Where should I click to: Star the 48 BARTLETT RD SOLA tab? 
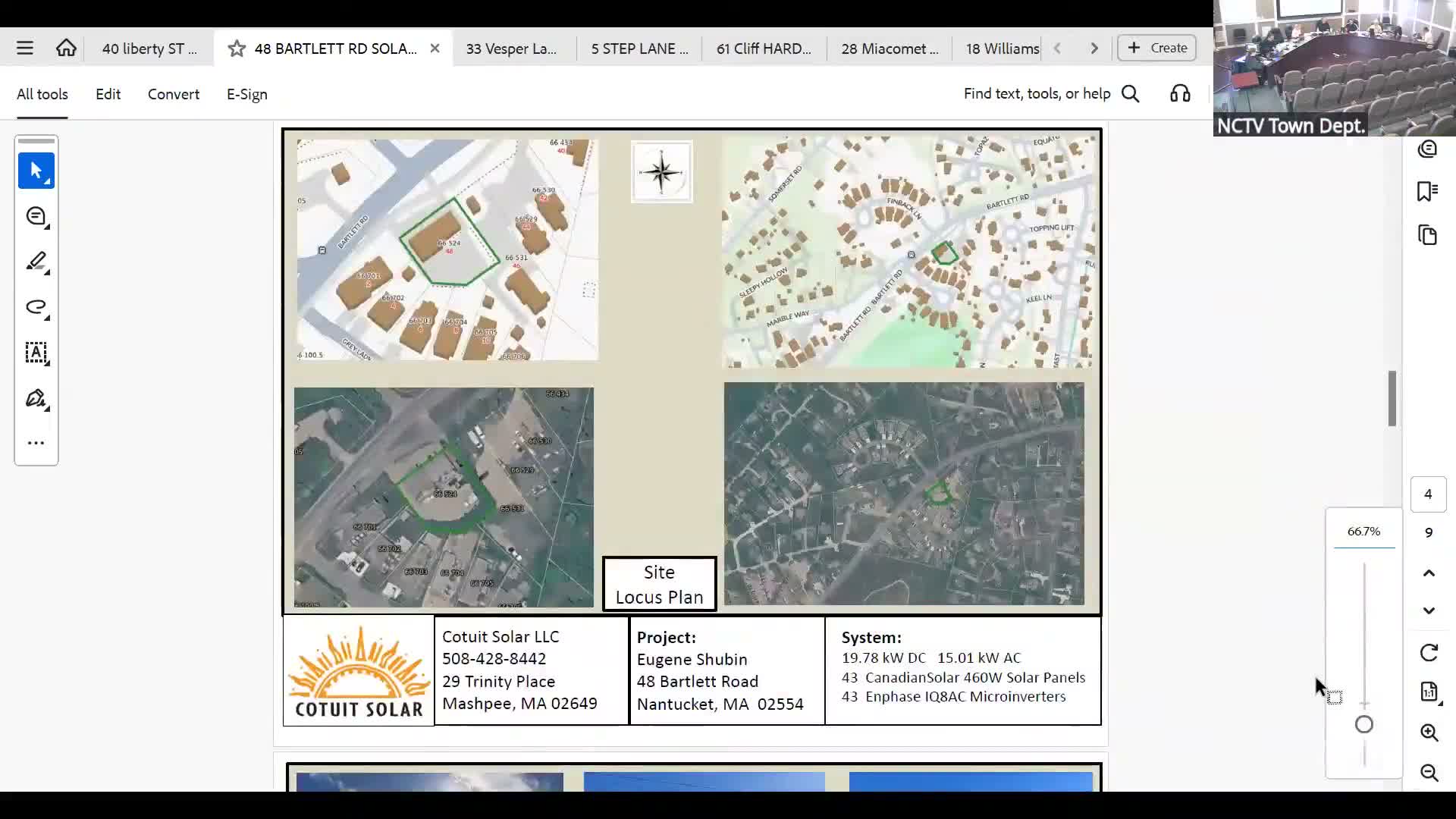click(237, 49)
